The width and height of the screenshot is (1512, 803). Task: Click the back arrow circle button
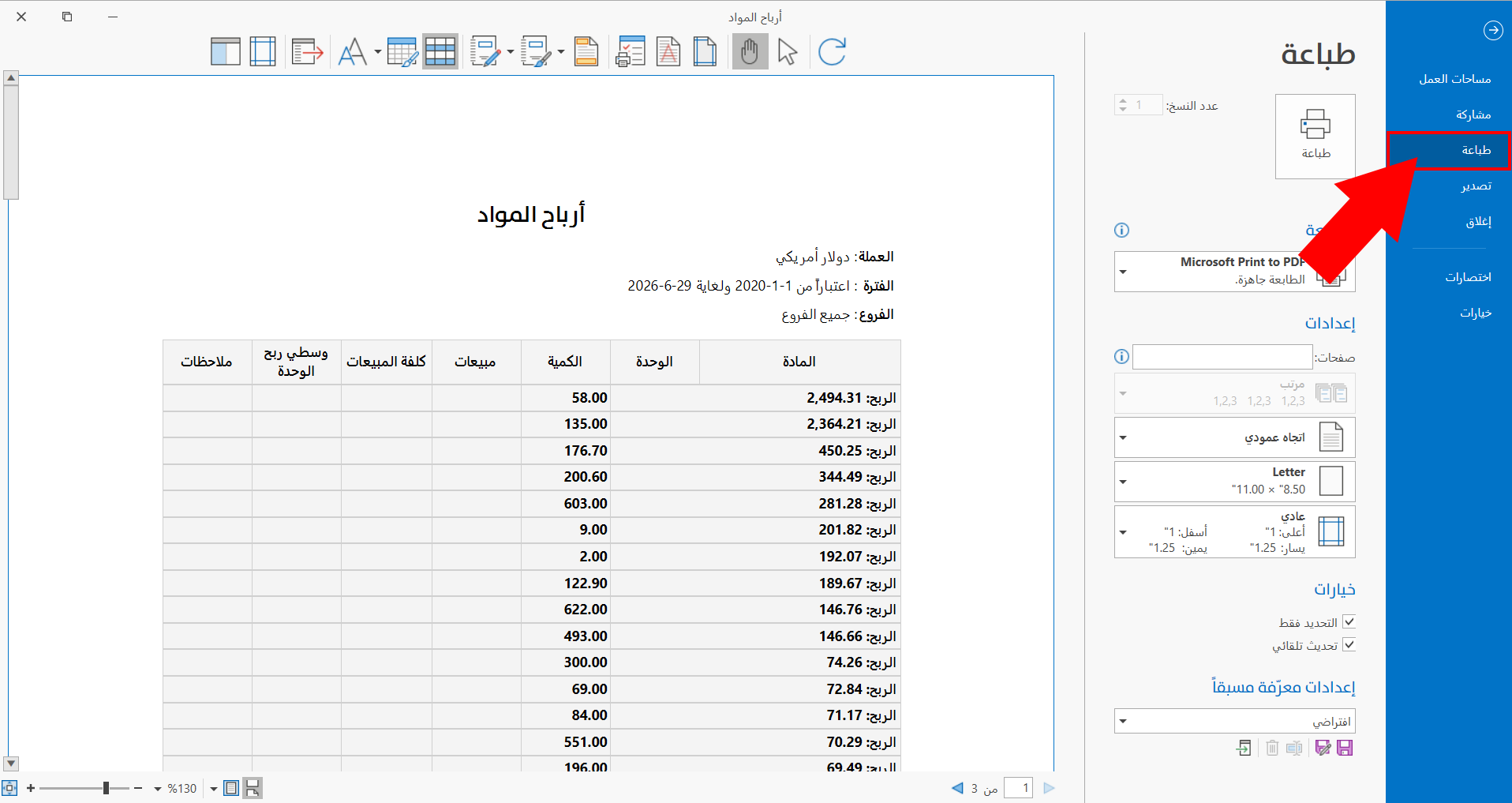pyautogui.click(x=1493, y=30)
